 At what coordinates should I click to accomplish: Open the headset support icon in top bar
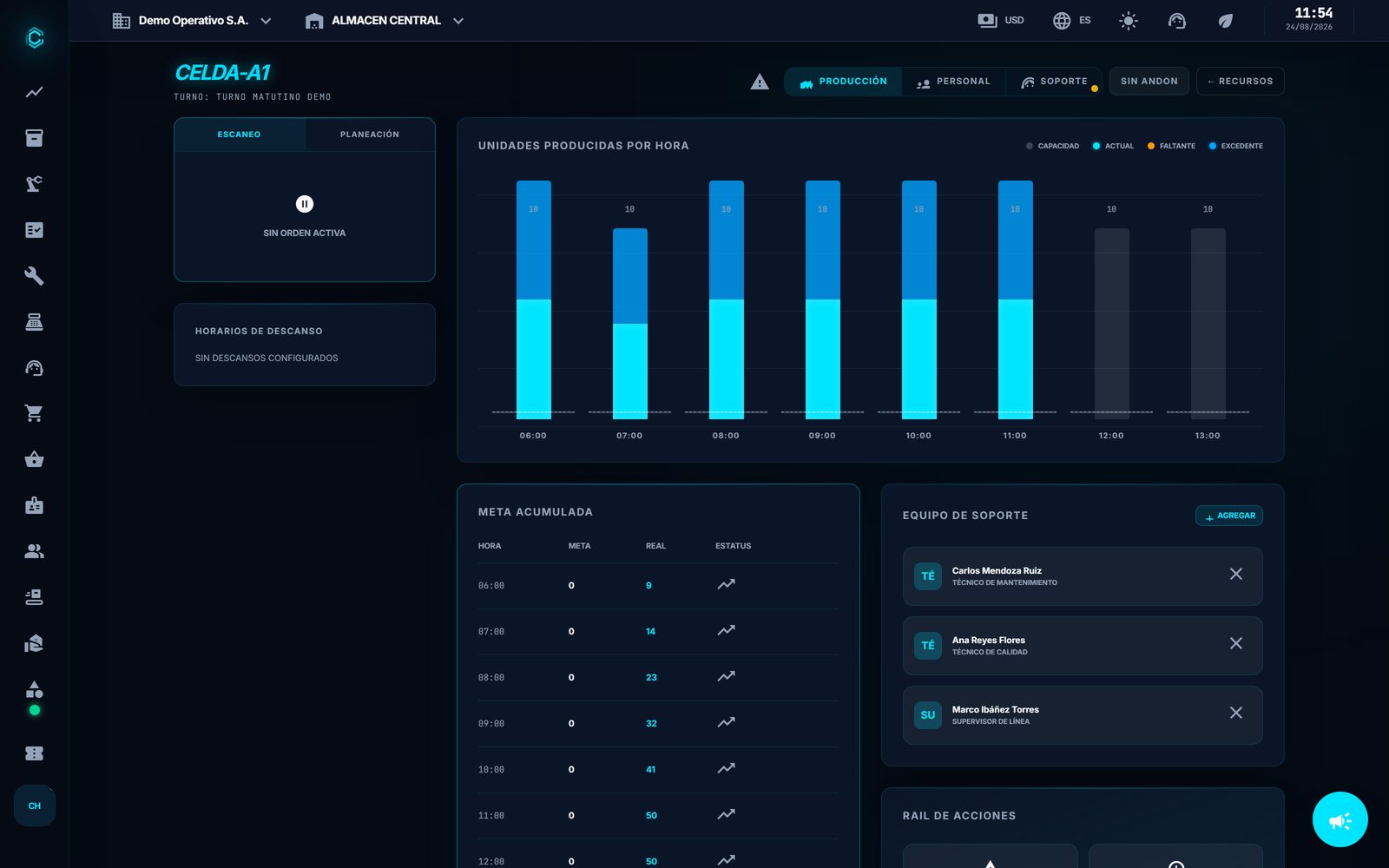tap(1176, 21)
